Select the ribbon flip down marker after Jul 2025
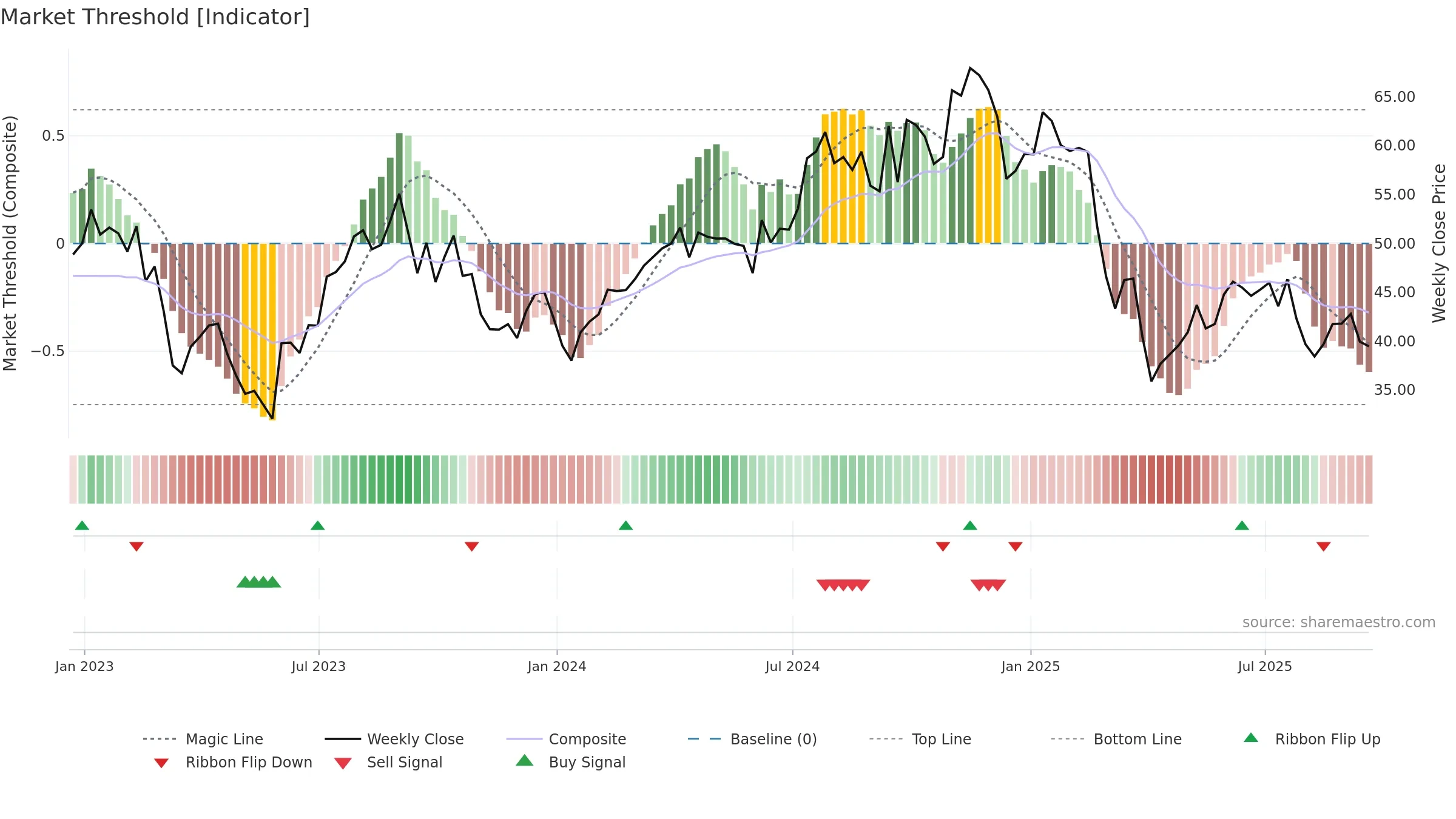The image size is (1456, 819). coord(1324,547)
